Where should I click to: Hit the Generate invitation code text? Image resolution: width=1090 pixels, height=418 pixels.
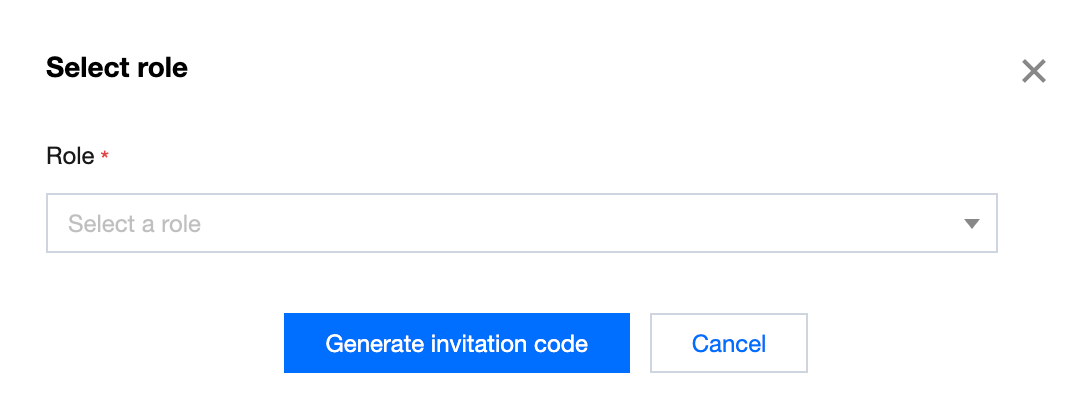pos(456,344)
